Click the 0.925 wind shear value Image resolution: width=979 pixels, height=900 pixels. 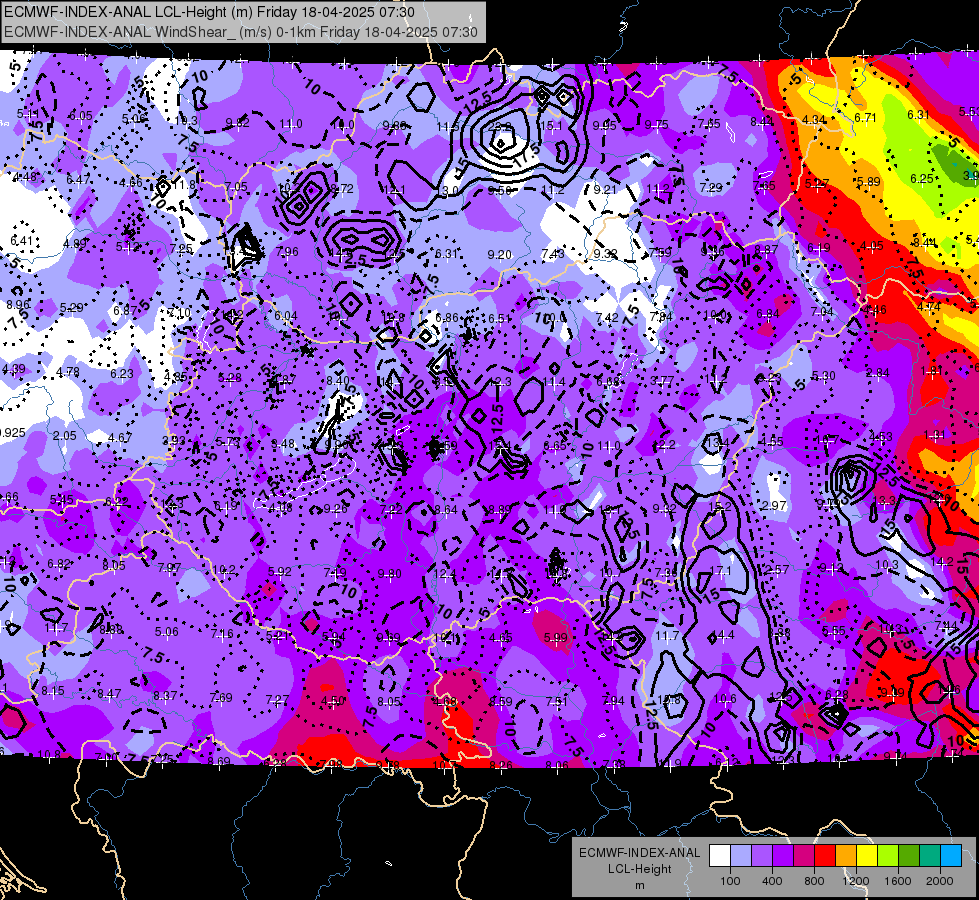click(12, 432)
